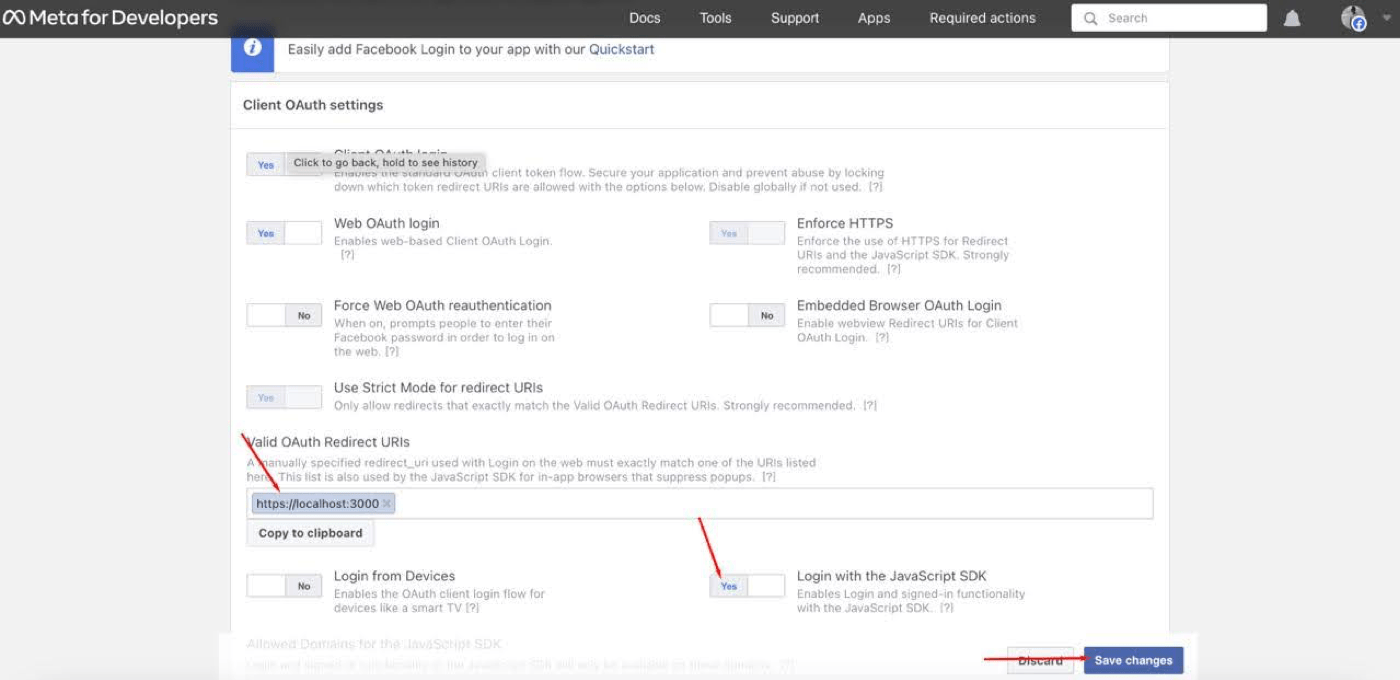Open notifications bell icon
The width and height of the screenshot is (1400, 680).
pyautogui.click(x=1292, y=18)
